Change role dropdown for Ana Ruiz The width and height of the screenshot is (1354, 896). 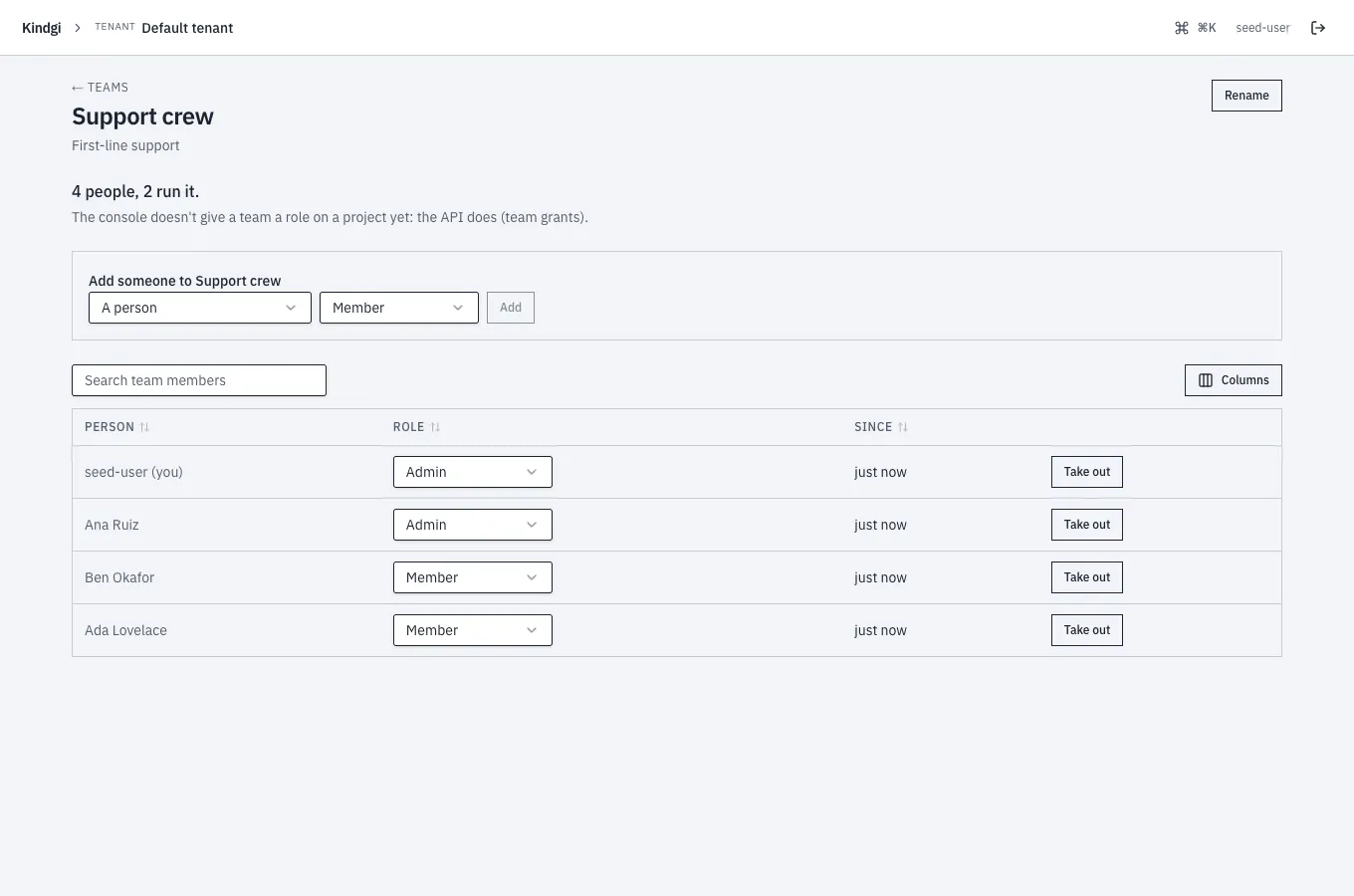pyautogui.click(x=473, y=525)
